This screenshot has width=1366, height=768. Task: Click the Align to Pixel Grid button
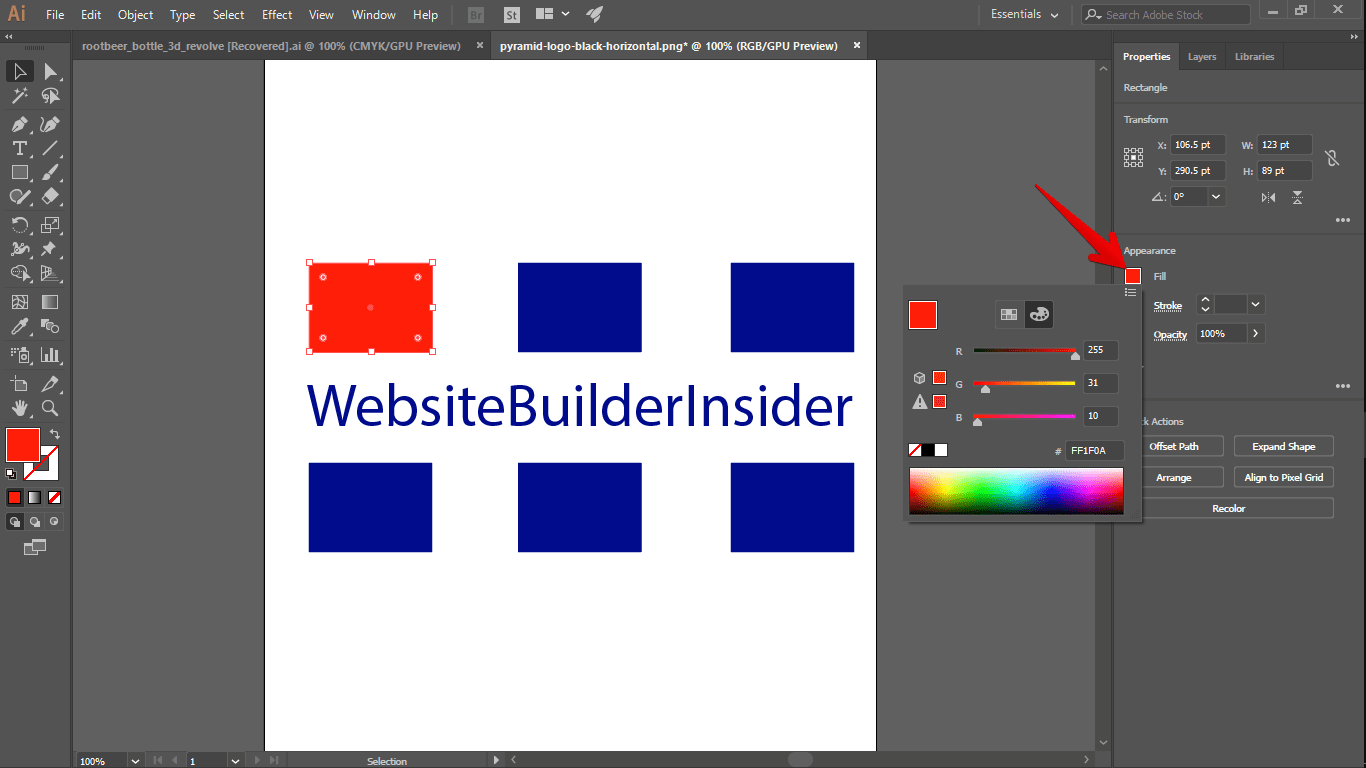click(1284, 478)
